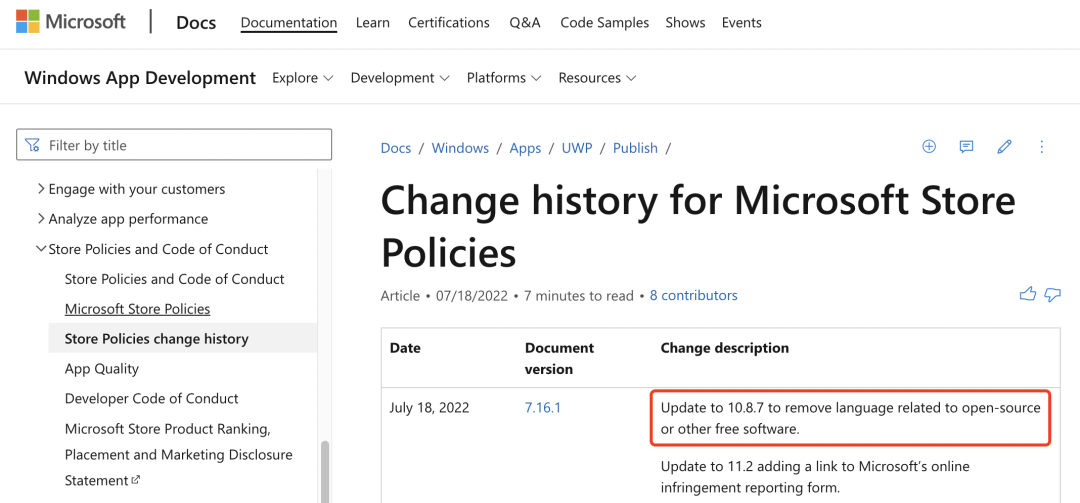The width and height of the screenshot is (1080, 503).
Task: Click the edit pencil icon
Action: [1004, 147]
